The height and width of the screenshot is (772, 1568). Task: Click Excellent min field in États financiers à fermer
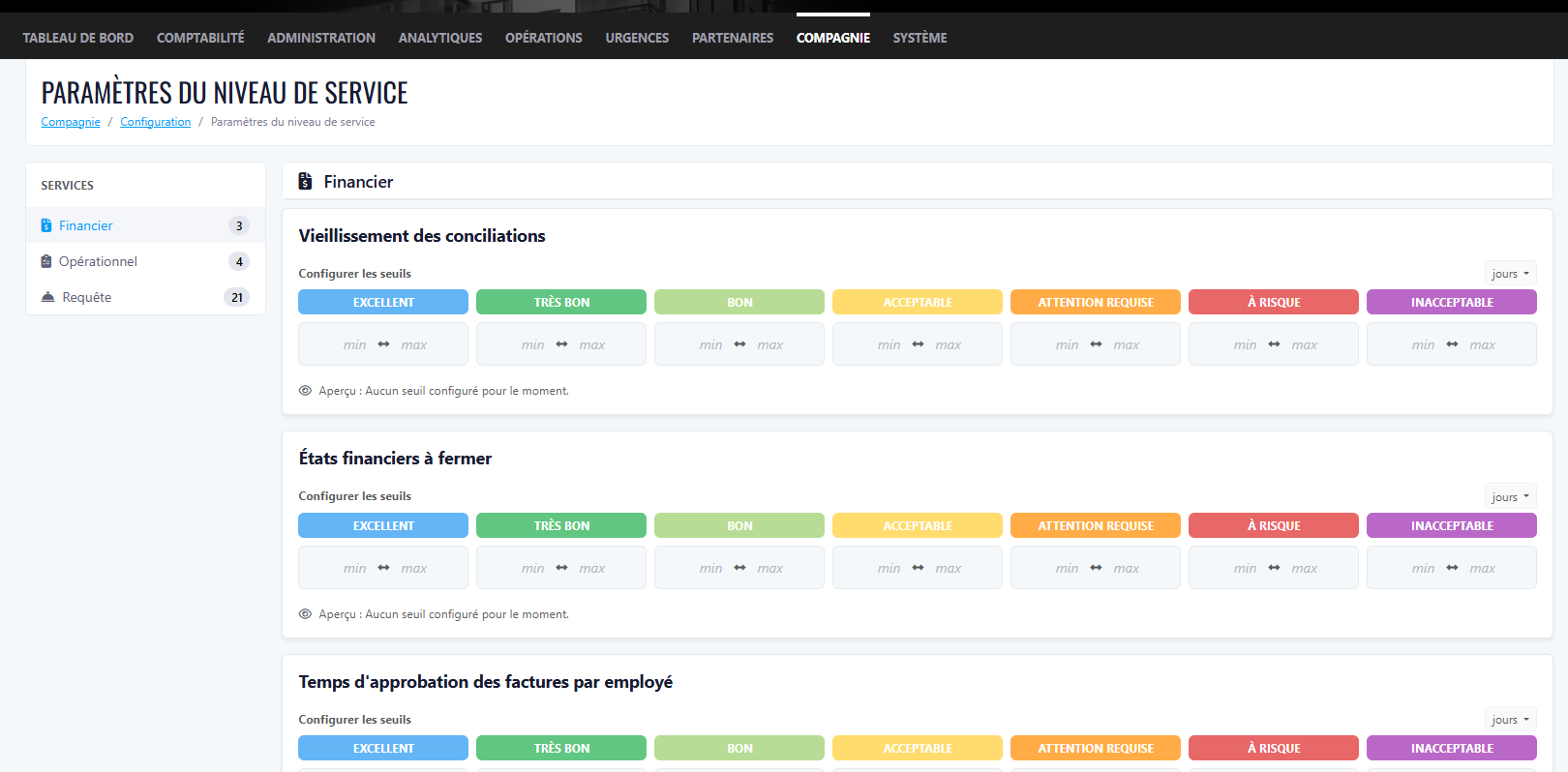click(x=354, y=568)
